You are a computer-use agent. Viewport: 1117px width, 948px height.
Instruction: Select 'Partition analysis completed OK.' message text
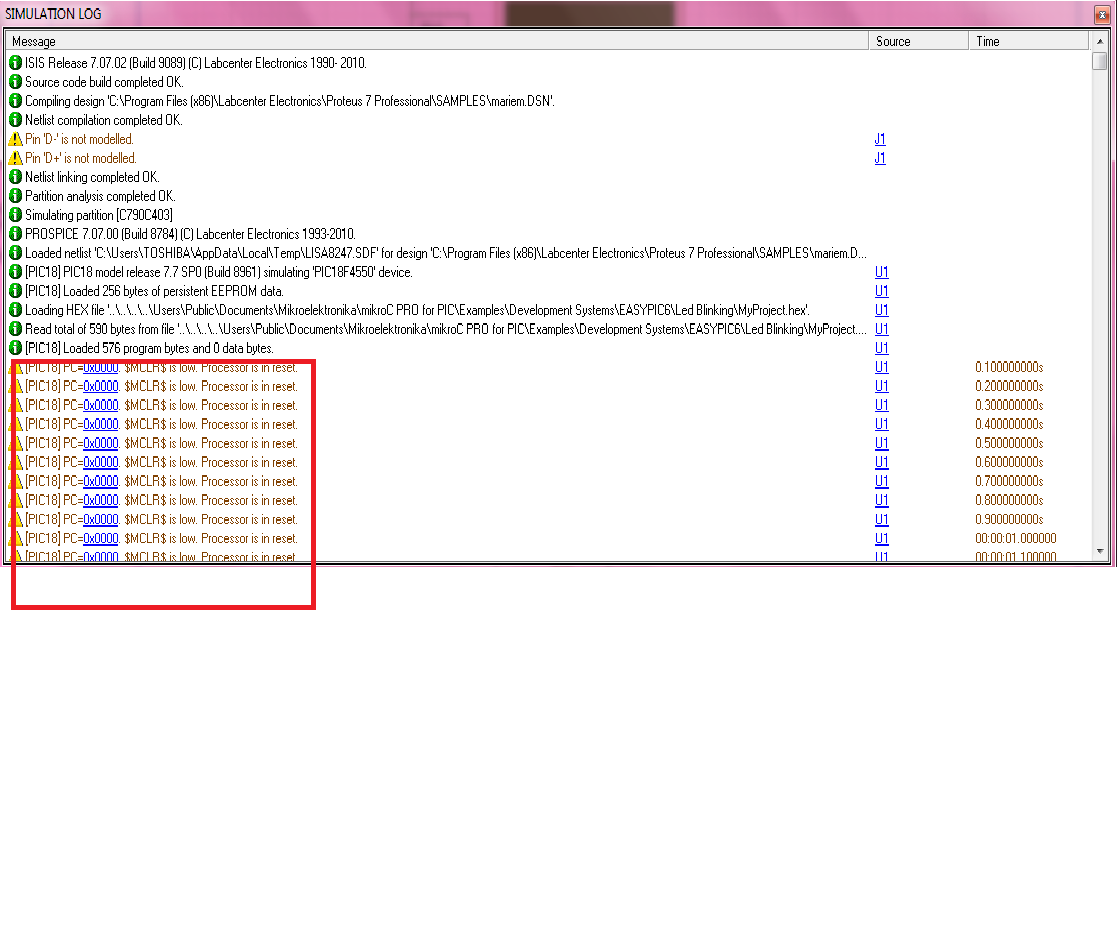[100, 196]
